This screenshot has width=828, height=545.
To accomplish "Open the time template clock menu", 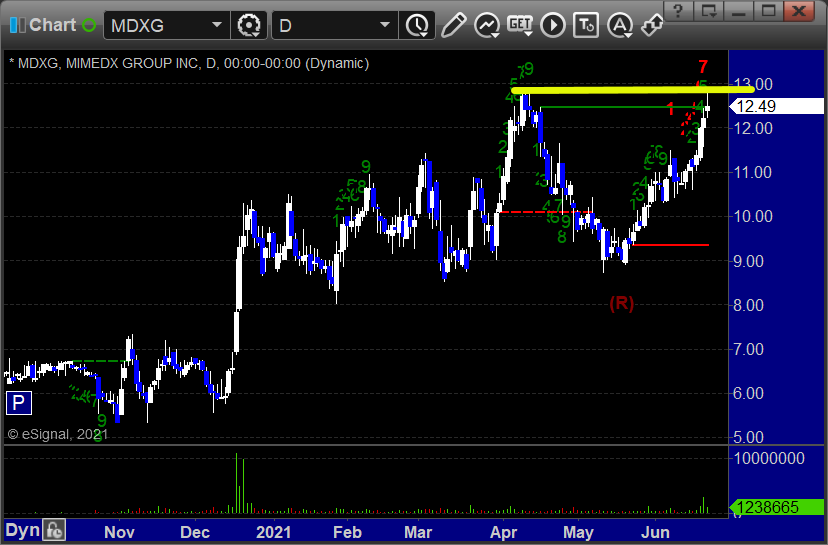I will 418,25.
